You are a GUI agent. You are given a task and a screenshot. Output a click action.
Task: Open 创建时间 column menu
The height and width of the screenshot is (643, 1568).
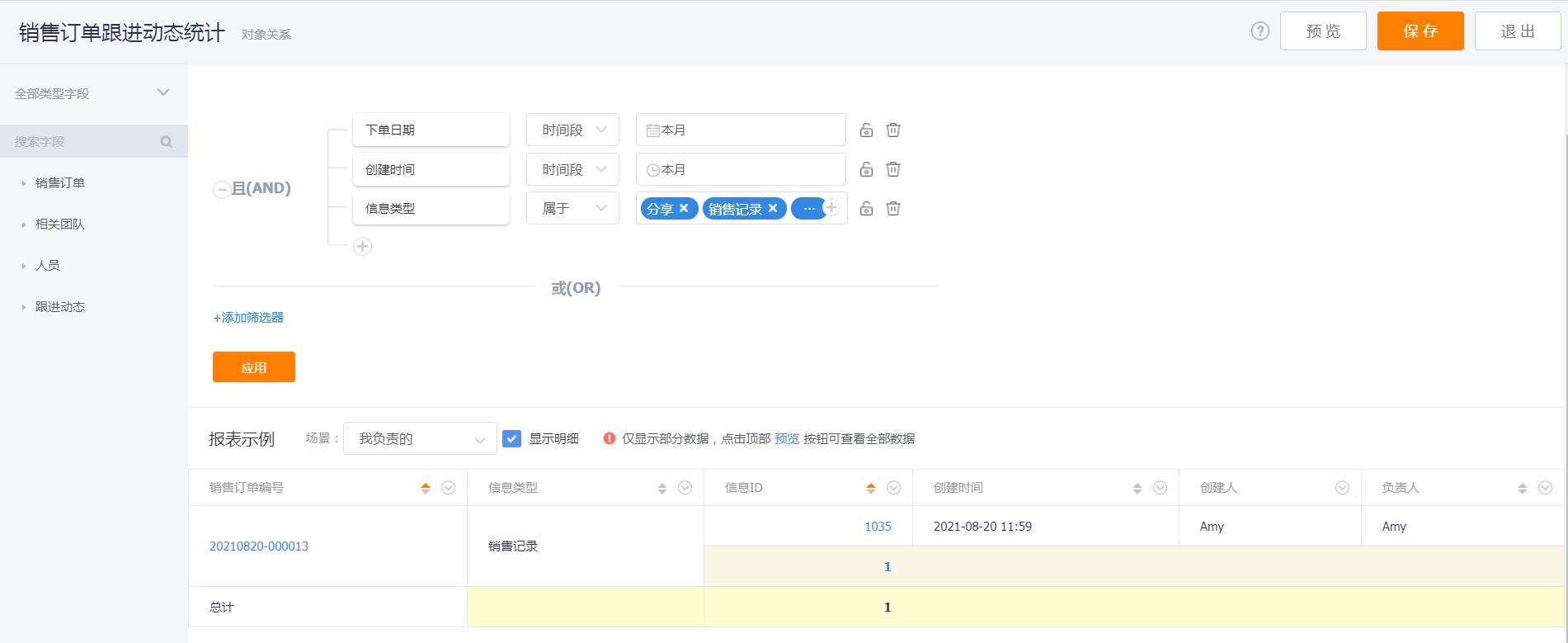1160,488
